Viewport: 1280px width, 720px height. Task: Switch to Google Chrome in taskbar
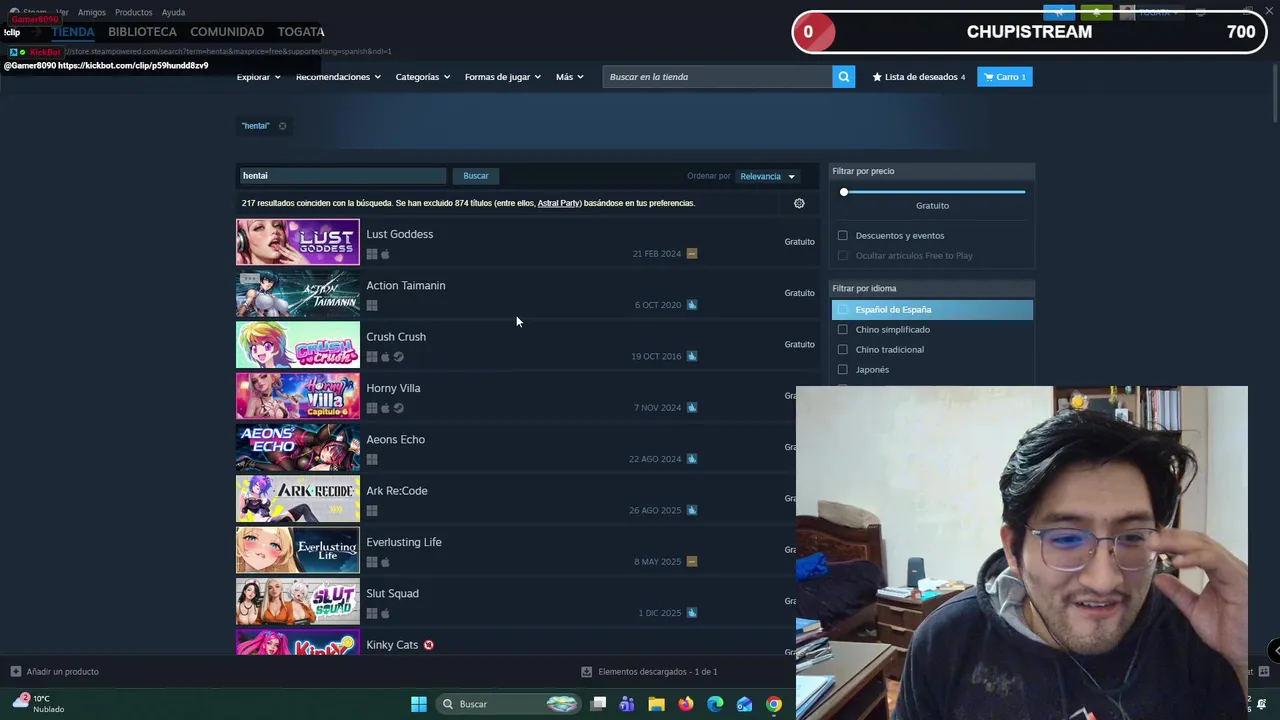[x=774, y=704]
